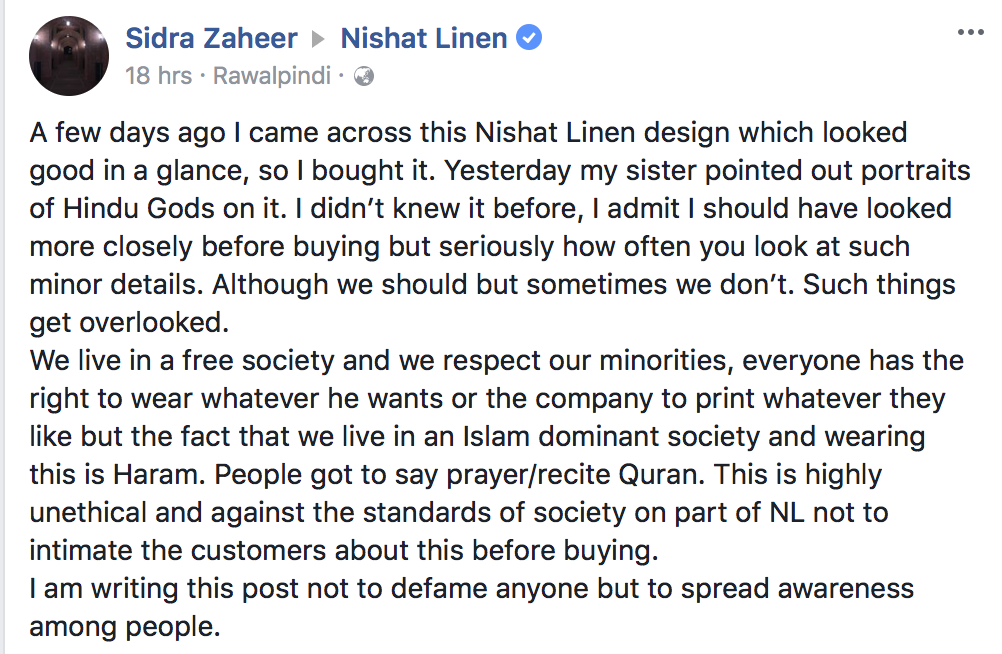The image size is (1002, 654).
Task: Click the paragraph starting 'We live in a free society'
Action: click(x=497, y=455)
